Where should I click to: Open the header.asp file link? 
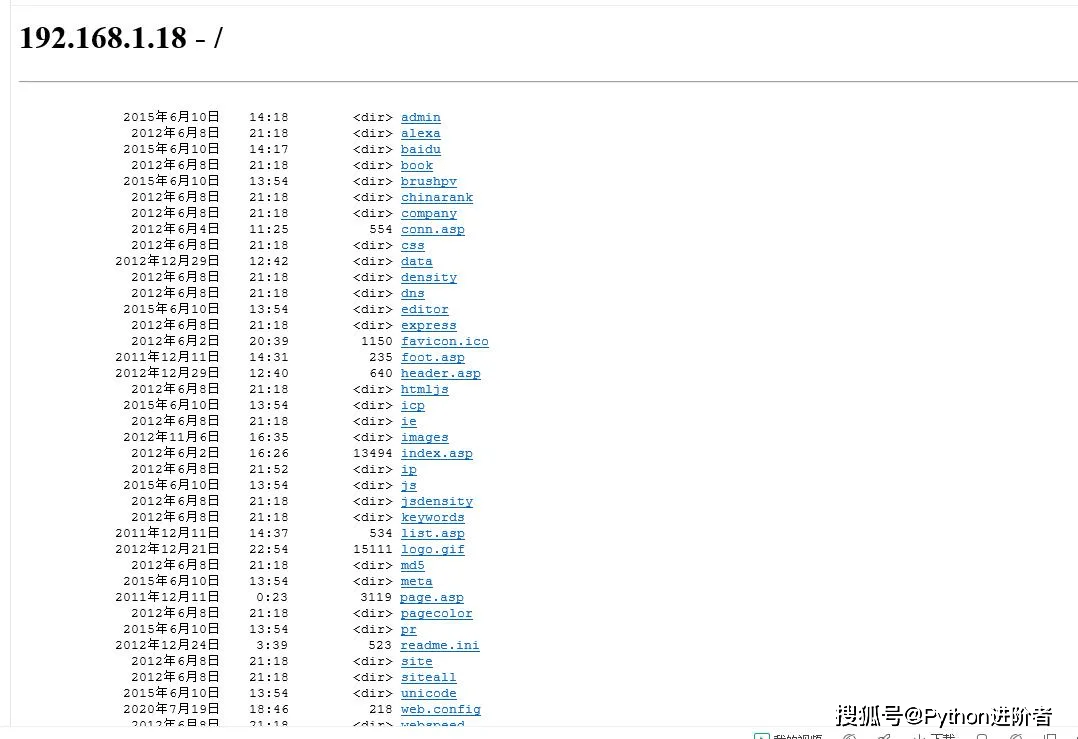pyautogui.click(x=441, y=373)
